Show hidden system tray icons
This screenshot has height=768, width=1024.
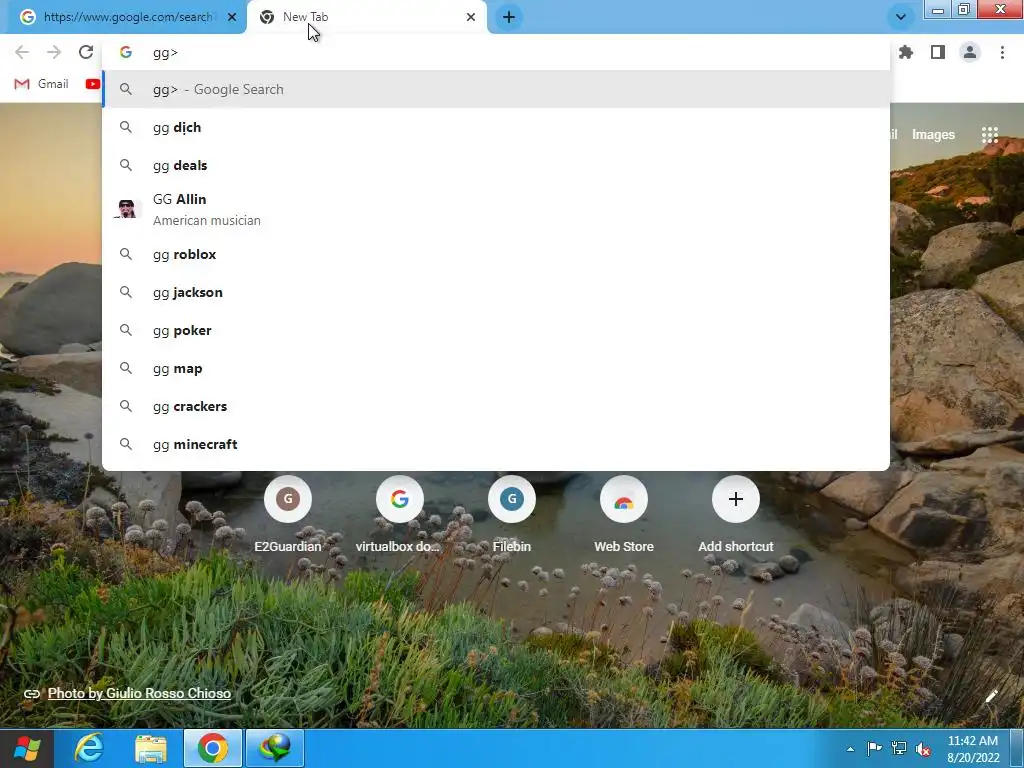click(x=850, y=749)
